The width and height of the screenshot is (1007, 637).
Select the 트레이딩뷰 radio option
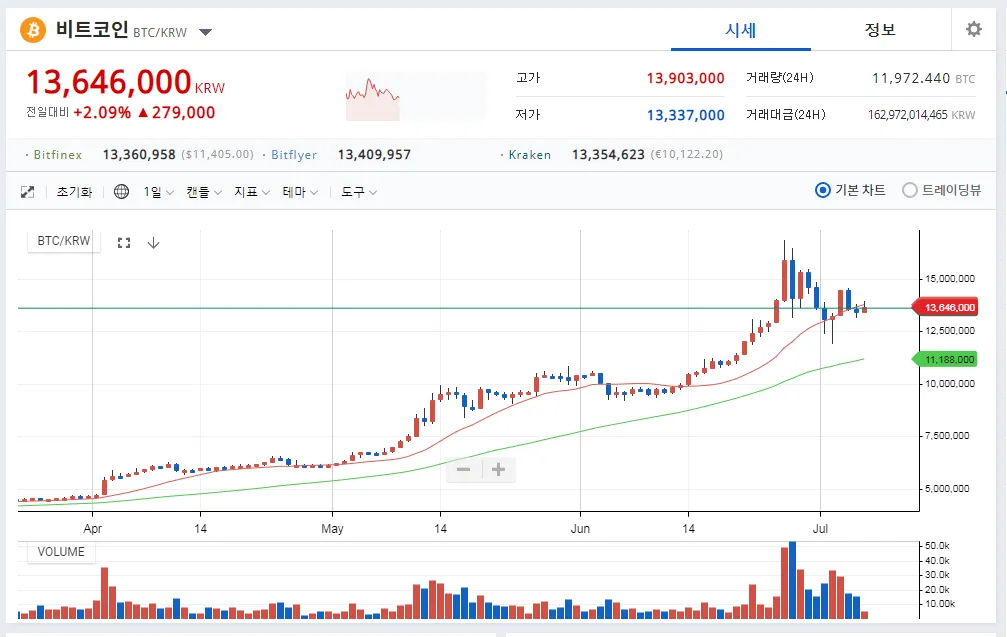[909, 190]
